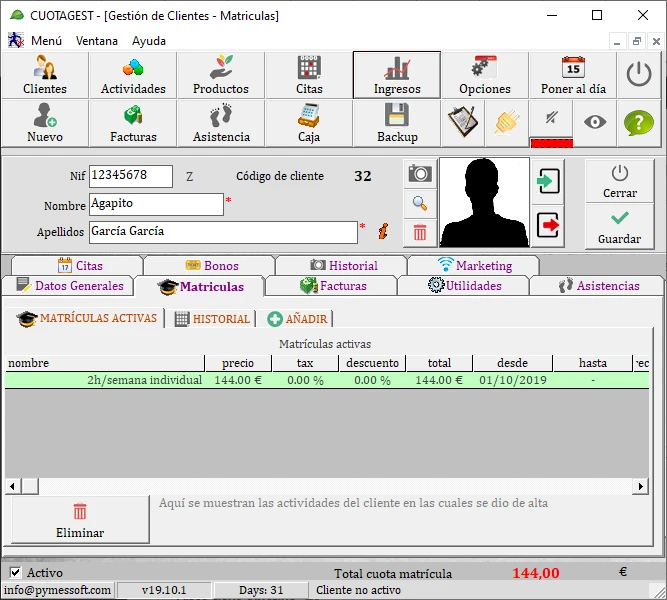667x600 pixels.
Task: Click the orange info icon by Apellidos
Action: pos(383,231)
